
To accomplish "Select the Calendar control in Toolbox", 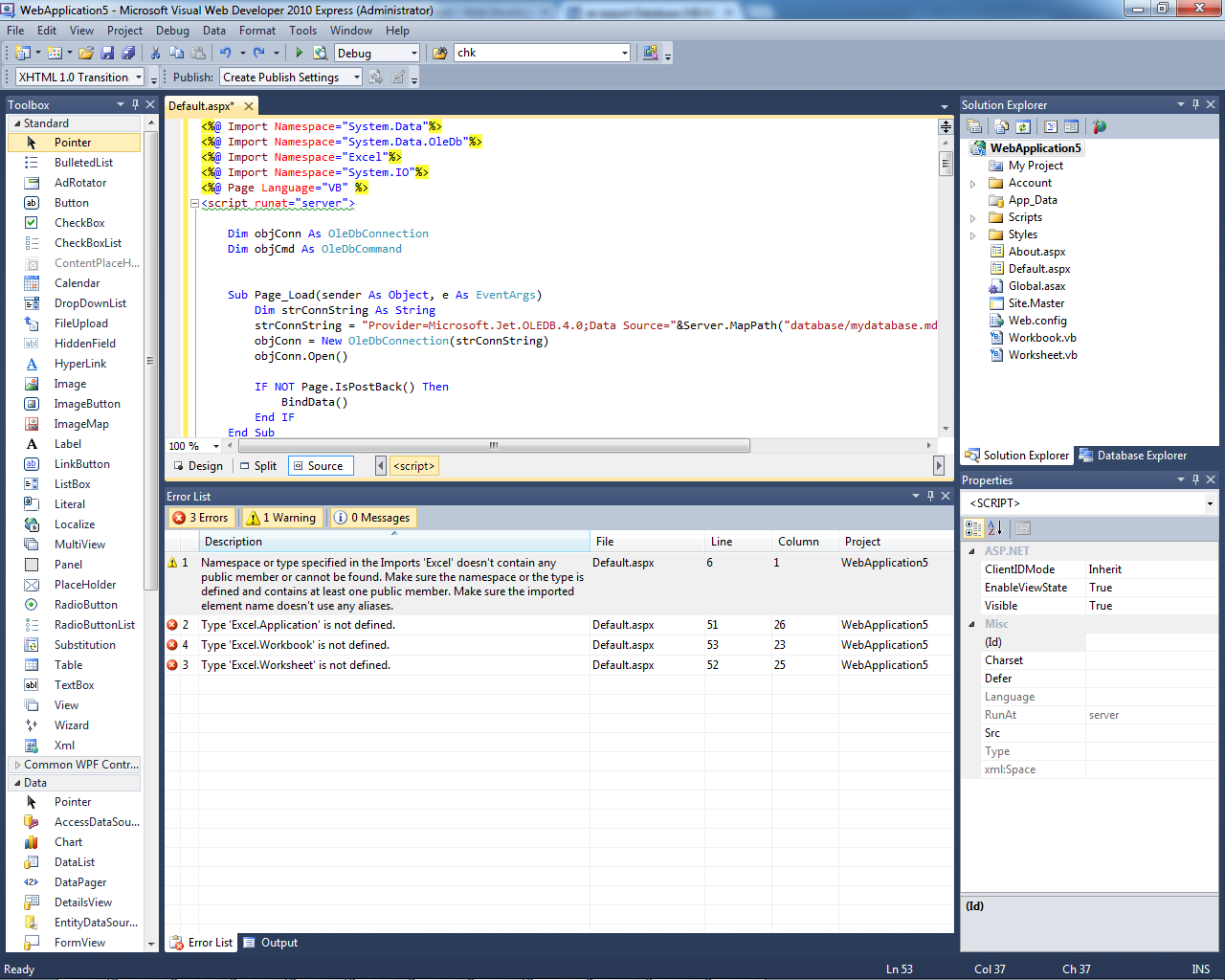I will pos(75,283).
